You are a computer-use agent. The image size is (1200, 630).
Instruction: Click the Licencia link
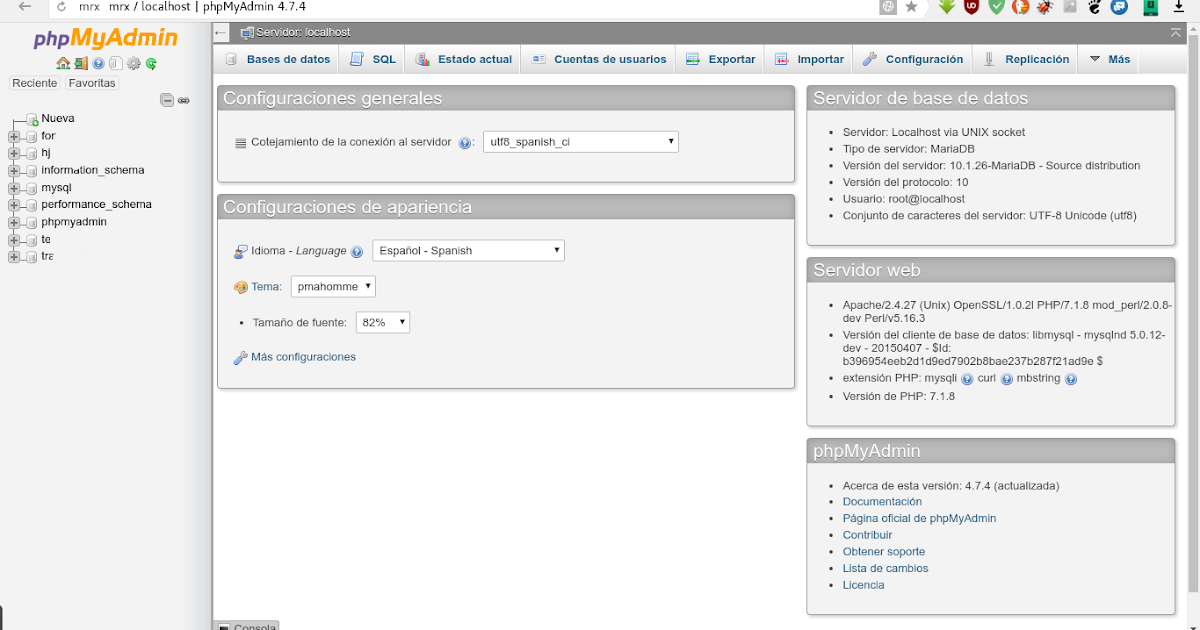863,584
